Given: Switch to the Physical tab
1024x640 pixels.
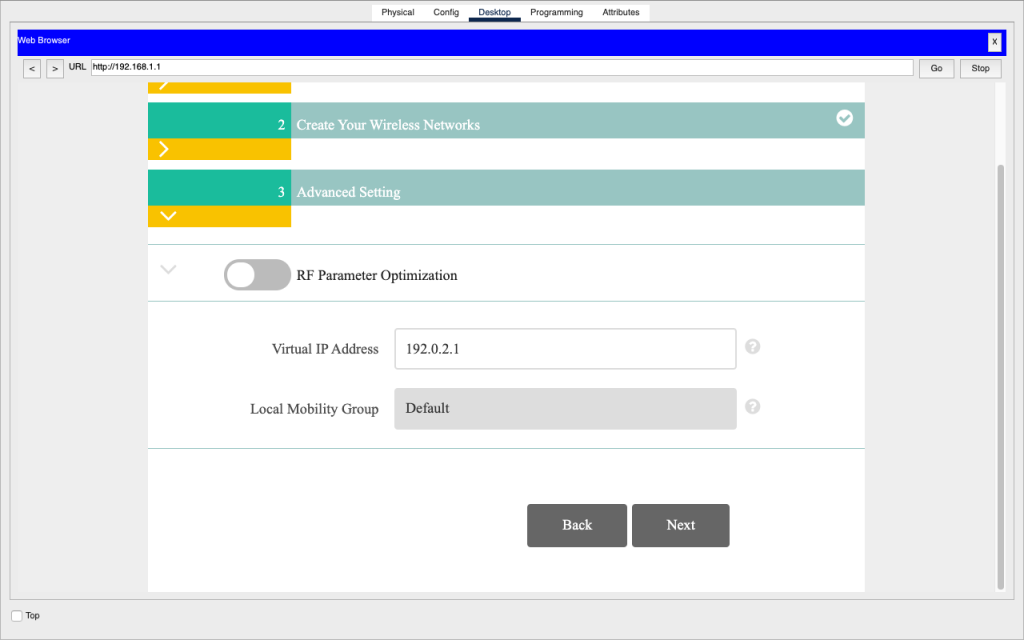Looking at the screenshot, I should pos(397,12).
